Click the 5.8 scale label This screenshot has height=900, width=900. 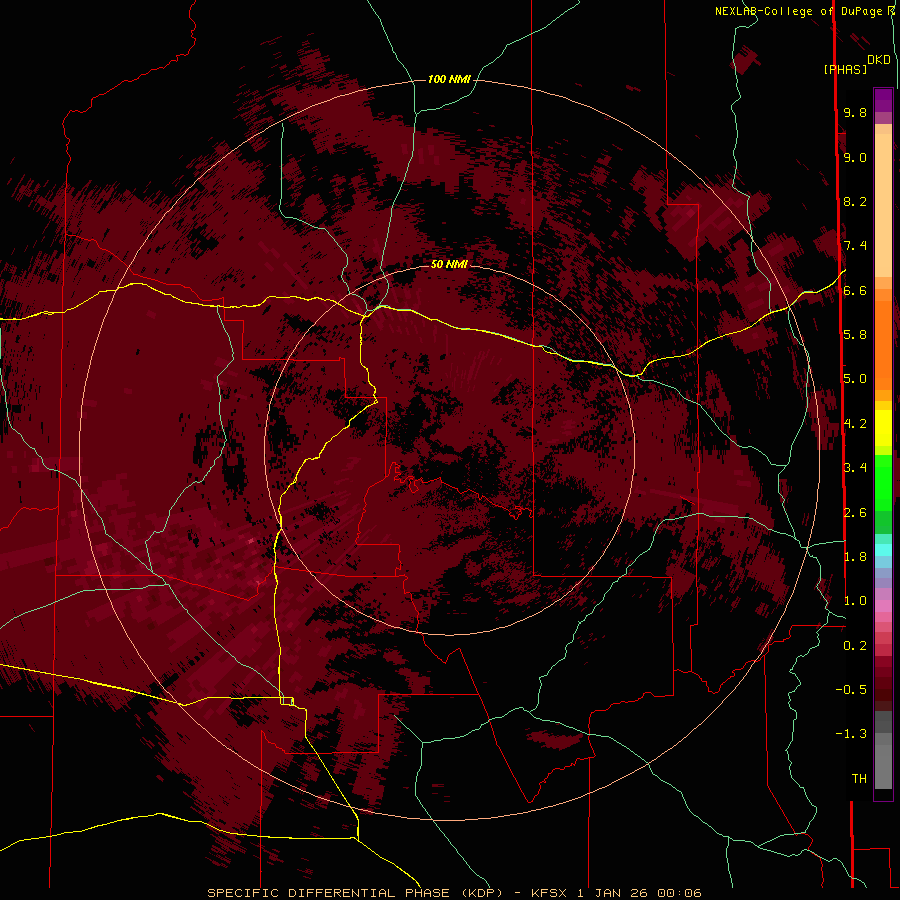(855, 335)
